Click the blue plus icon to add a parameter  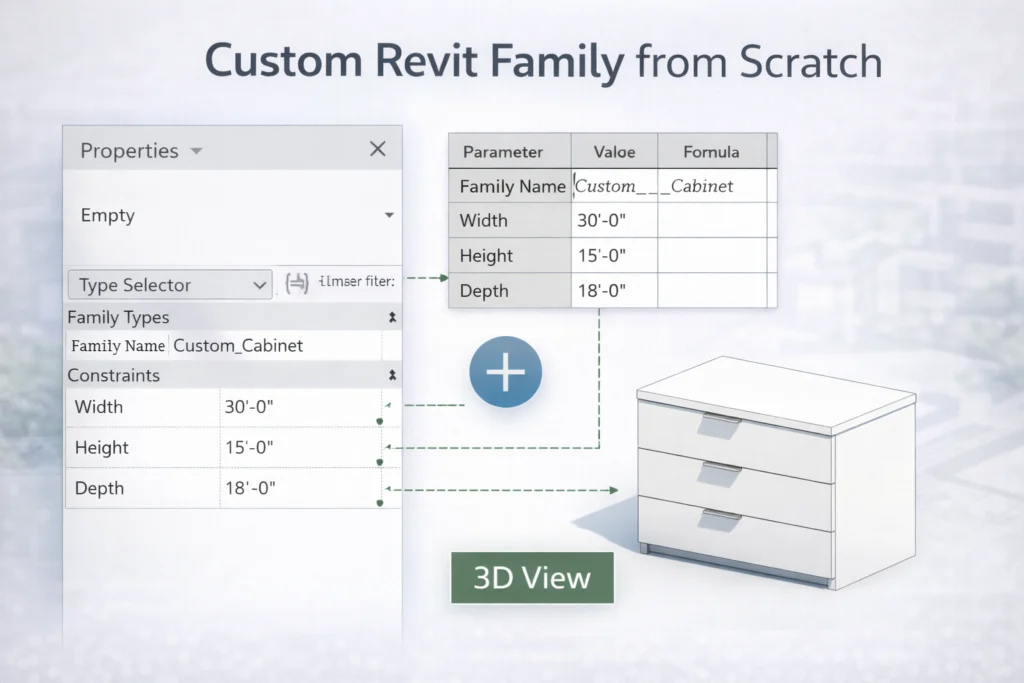point(505,371)
